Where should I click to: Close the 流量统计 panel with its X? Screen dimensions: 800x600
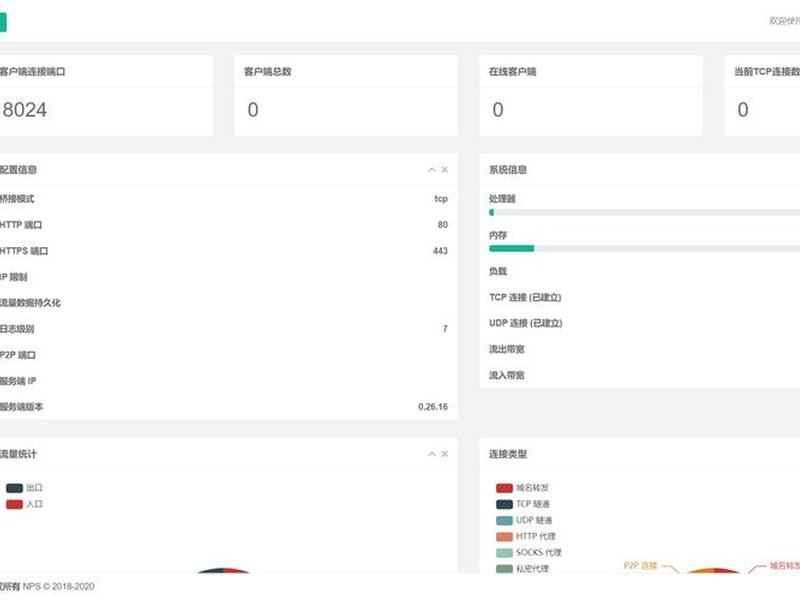pyautogui.click(x=444, y=454)
